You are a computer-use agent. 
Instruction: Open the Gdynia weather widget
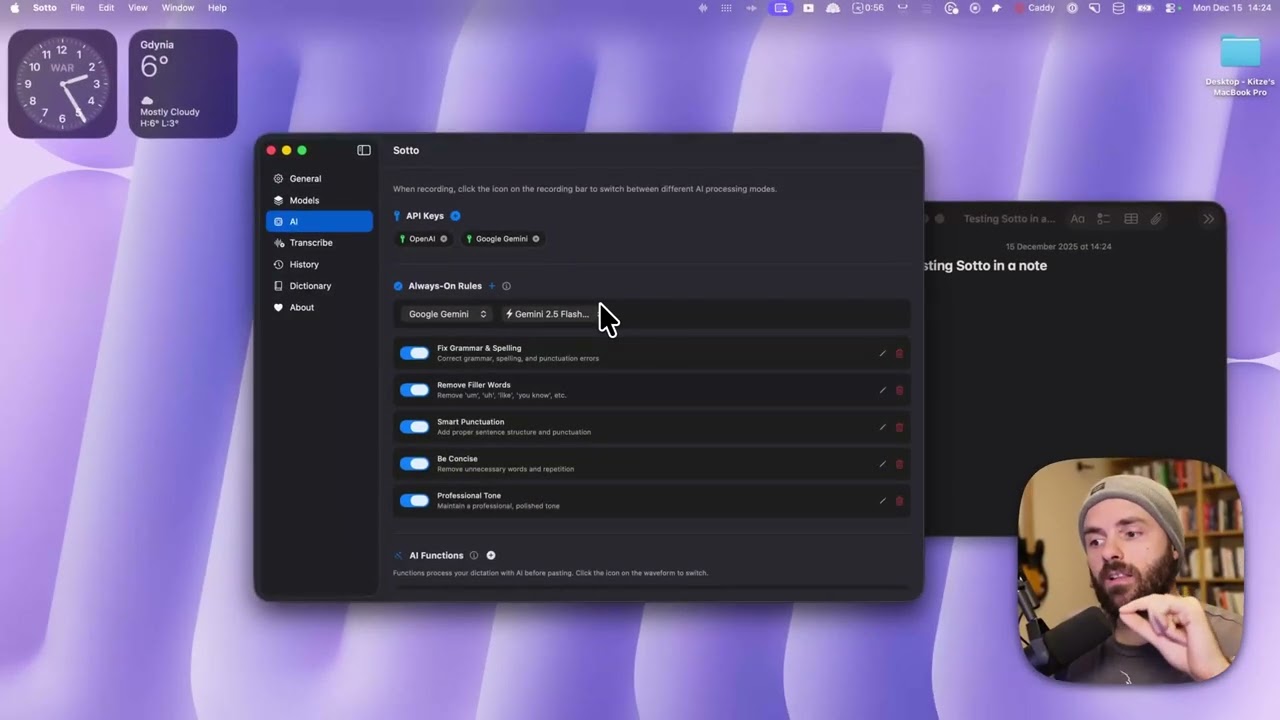[183, 83]
